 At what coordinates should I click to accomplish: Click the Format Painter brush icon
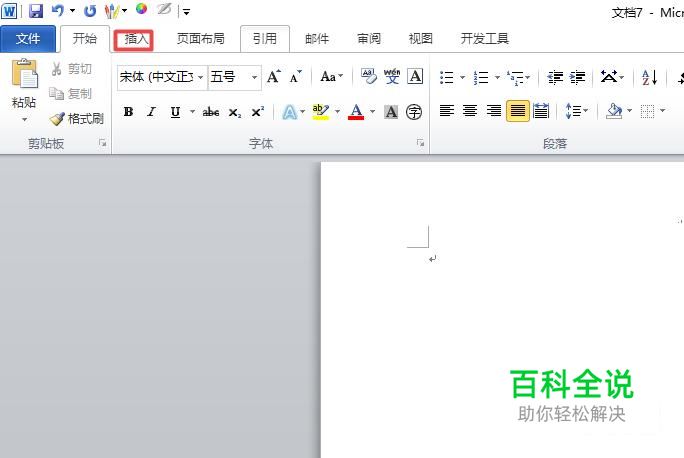(x=57, y=119)
